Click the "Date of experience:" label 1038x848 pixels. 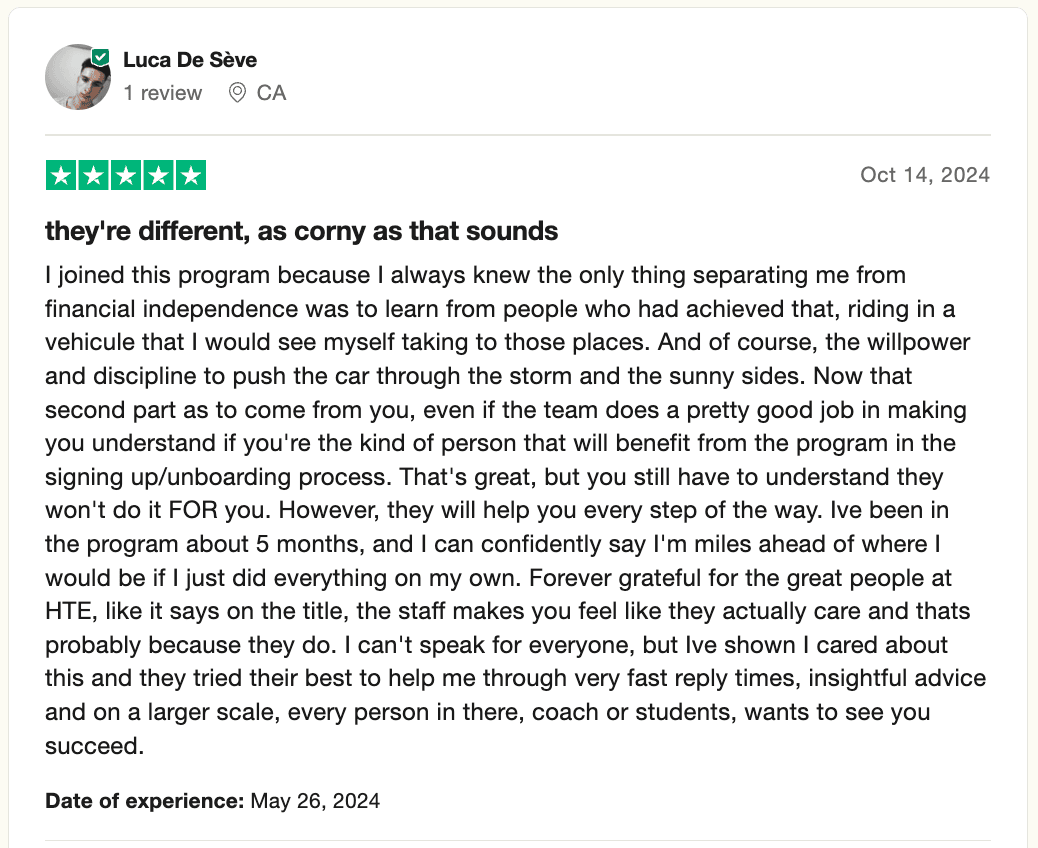coord(144,801)
